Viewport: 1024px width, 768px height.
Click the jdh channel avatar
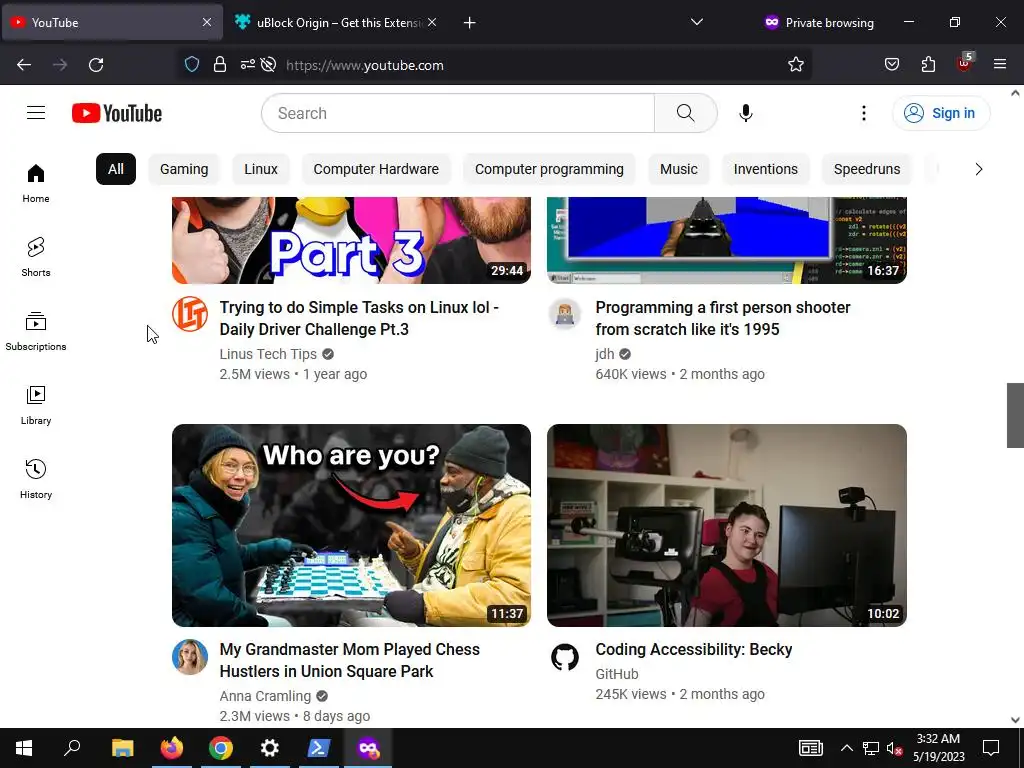(565, 314)
